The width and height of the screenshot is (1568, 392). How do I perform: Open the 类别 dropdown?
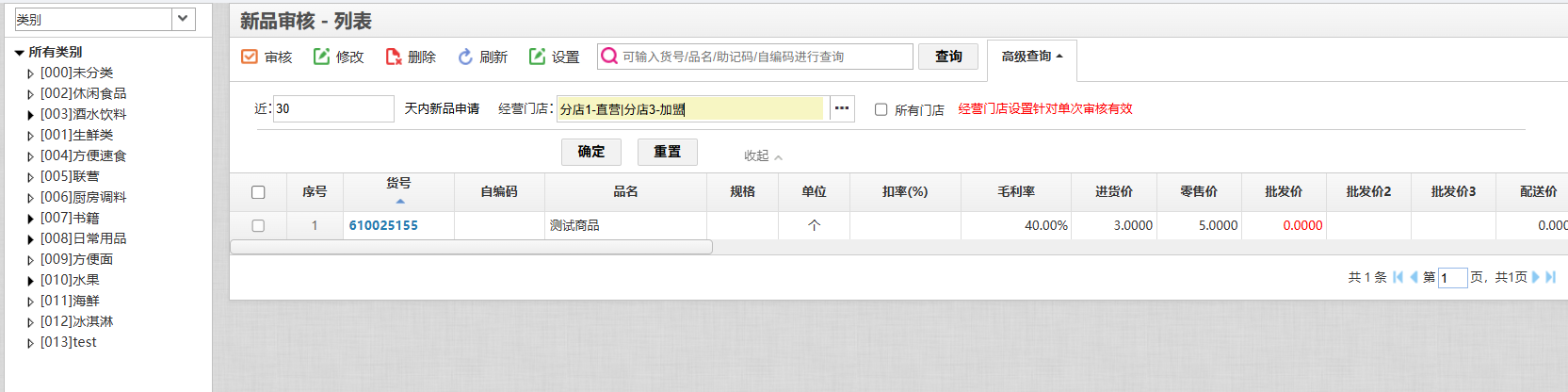click(183, 19)
